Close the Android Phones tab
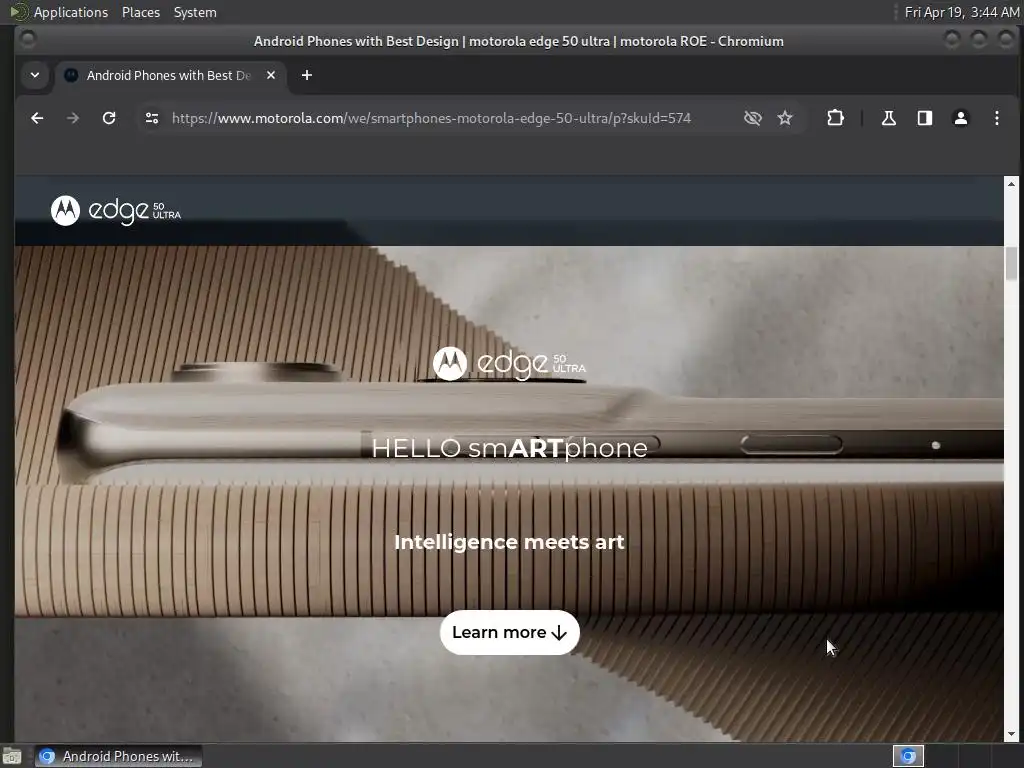This screenshot has height=768, width=1024. (x=271, y=75)
